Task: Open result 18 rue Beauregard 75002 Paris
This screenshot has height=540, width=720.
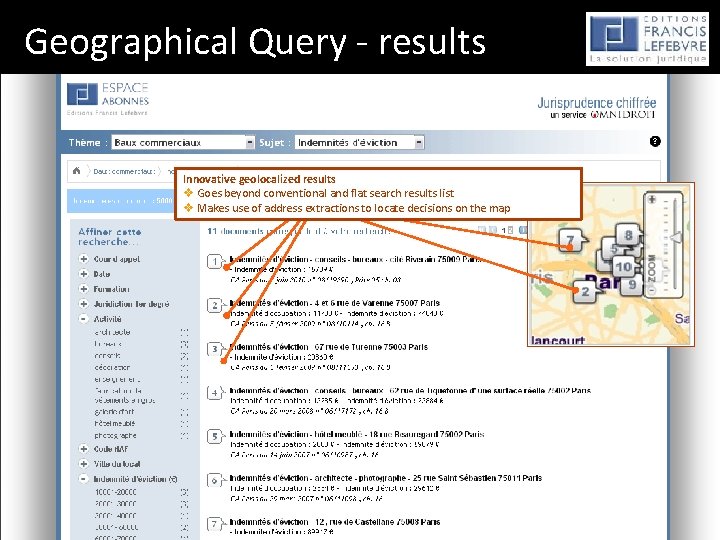Action: pos(357,434)
